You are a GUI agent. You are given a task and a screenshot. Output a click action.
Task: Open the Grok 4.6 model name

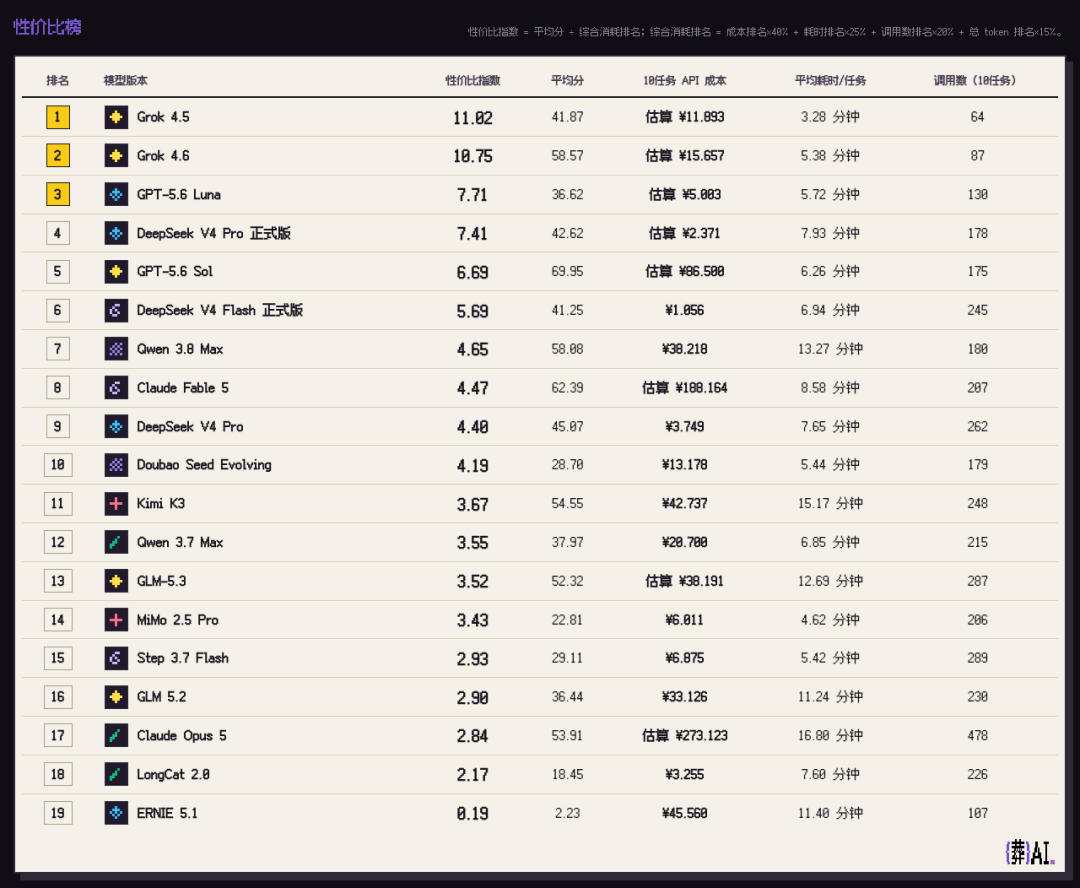pos(163,156)
